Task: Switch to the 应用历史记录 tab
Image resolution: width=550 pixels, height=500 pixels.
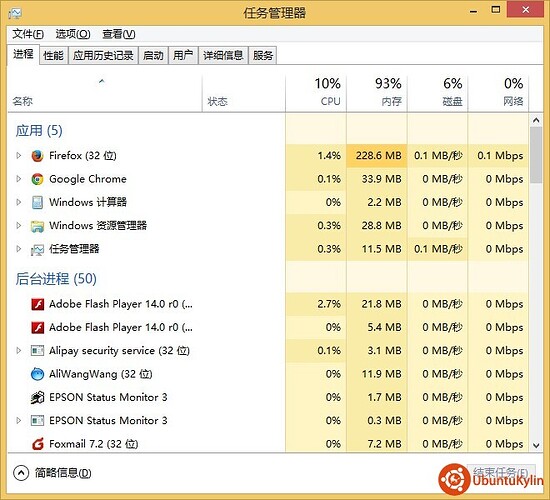Action: point(103,55)
